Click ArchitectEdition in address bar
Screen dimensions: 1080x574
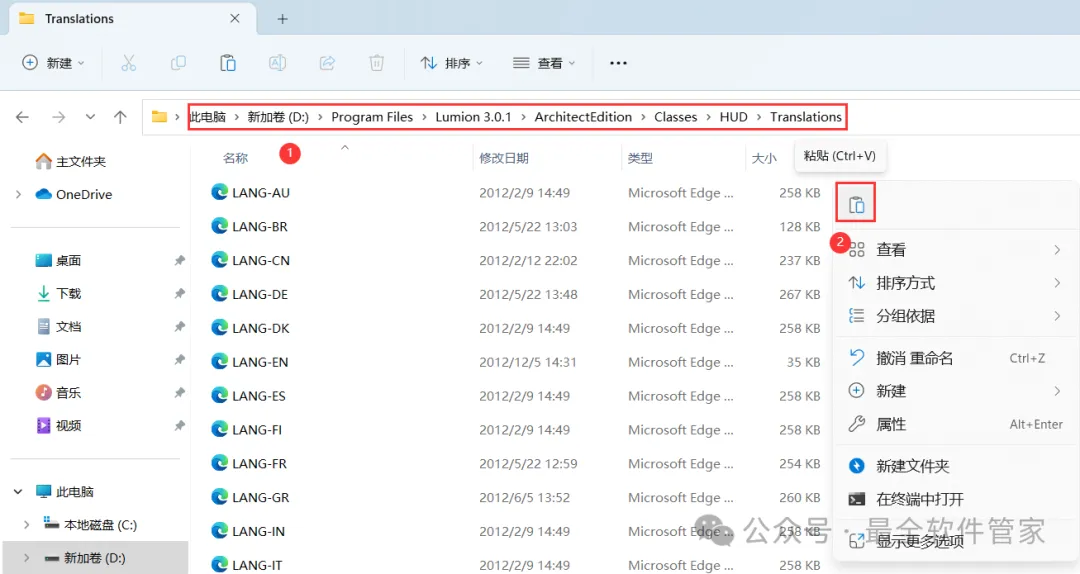click(x=583, y=117)
